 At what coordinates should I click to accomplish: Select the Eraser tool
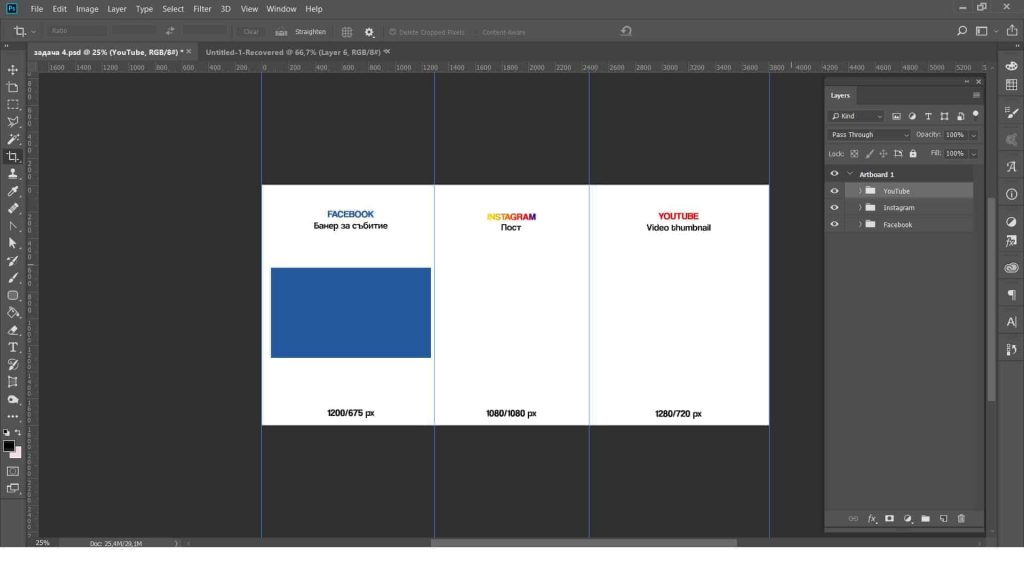[x=12, y=330]
